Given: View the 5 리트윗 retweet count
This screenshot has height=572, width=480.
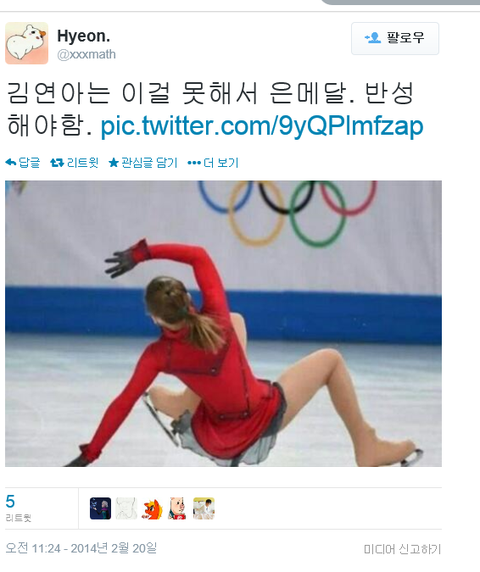Looking at the screenshot, I should (18, 508).
